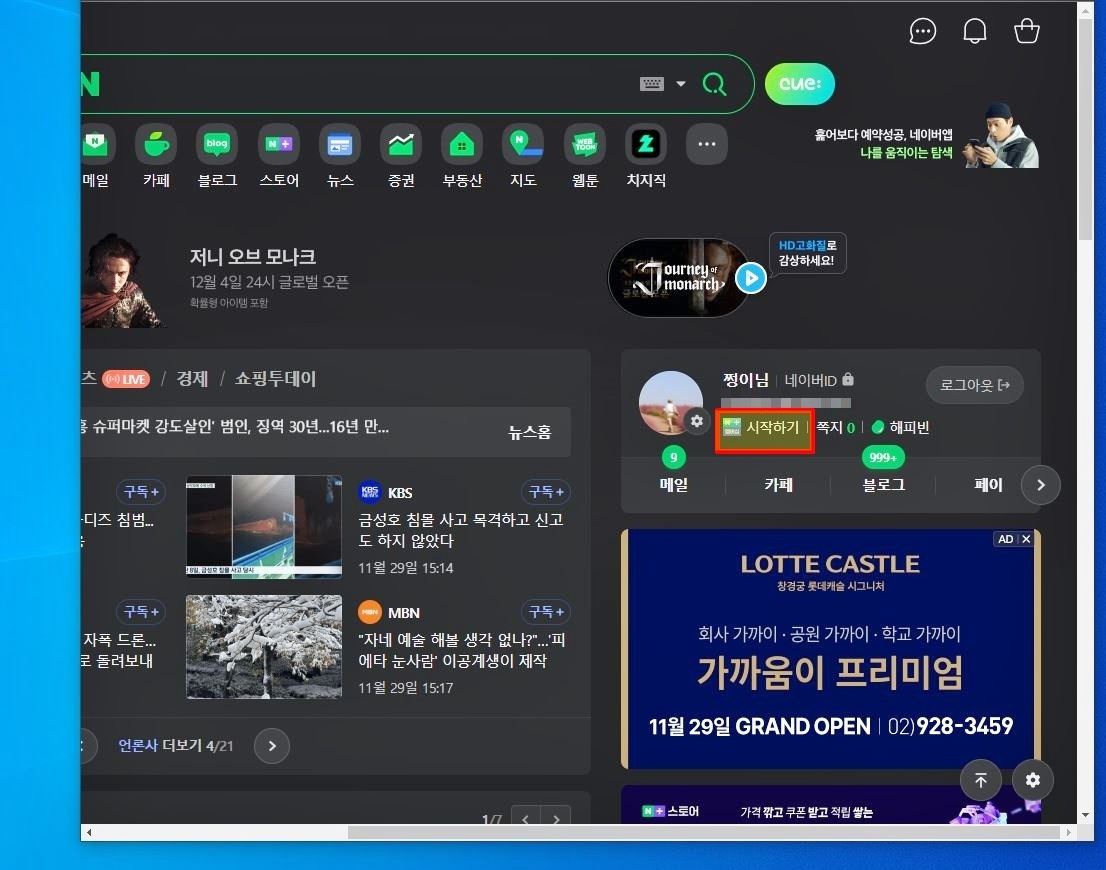The width and height of the screenshot is (1106, 870).
Task: Open the on-screen keyboard icon in search bar
Action: pos(652,84)
